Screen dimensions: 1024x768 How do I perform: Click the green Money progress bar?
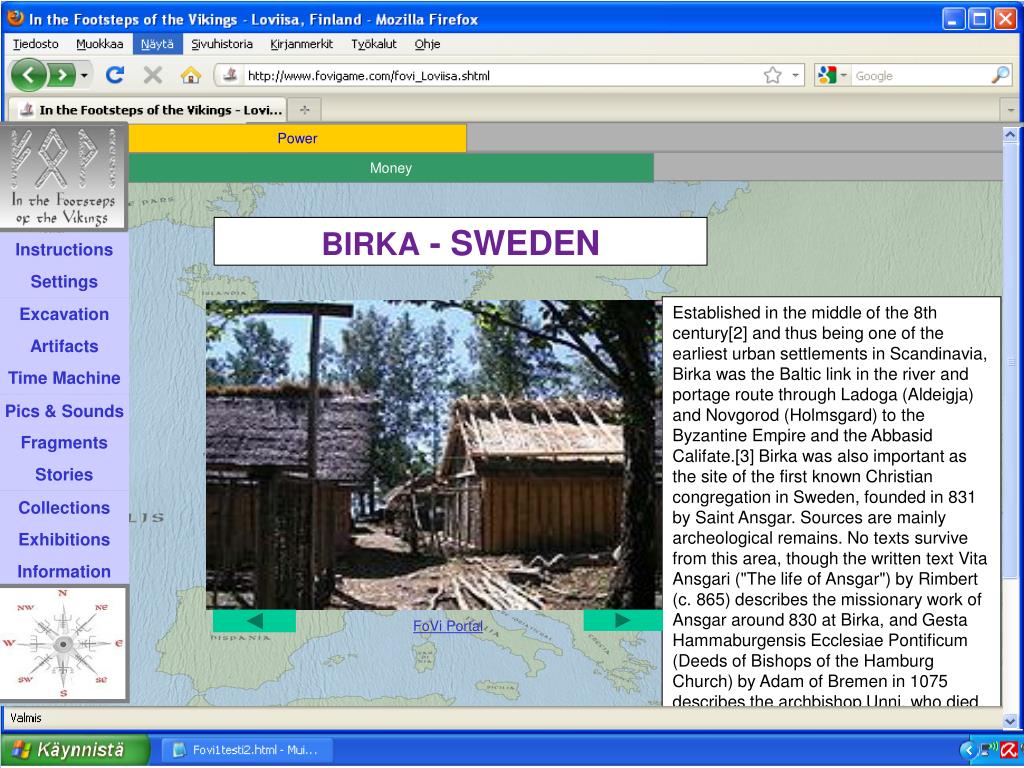(x=391, y=168)
